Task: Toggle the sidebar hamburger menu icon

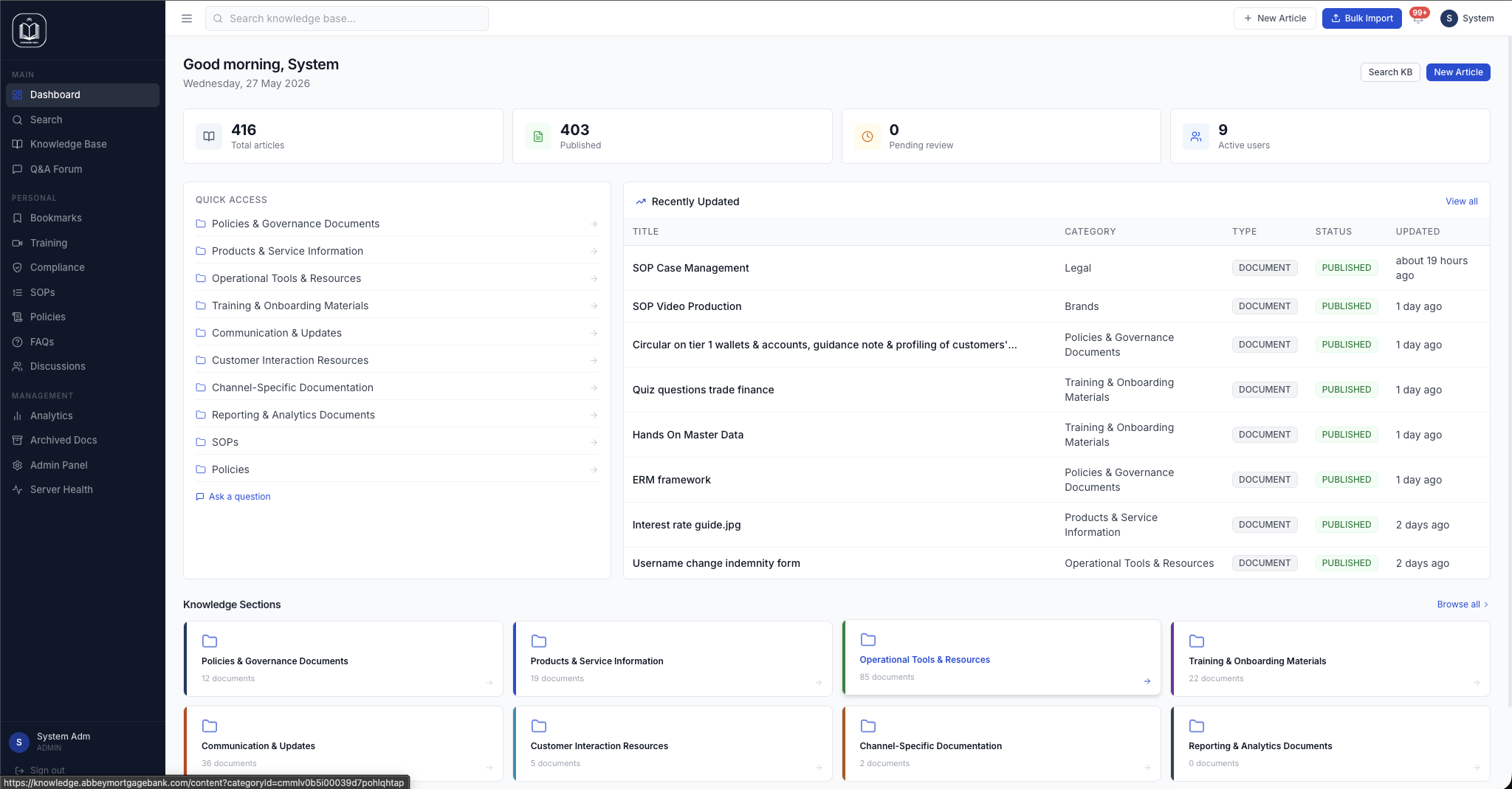Action: [187, 18]
